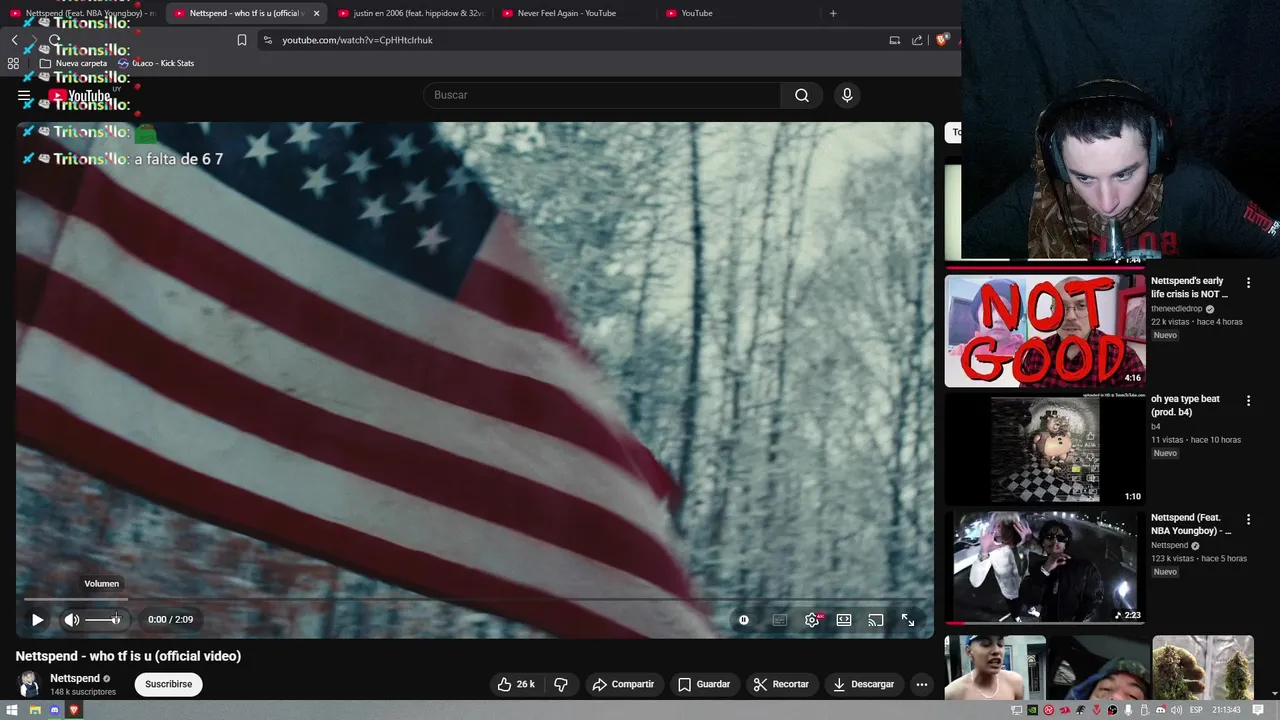Click the address bar URL
This screenshot has width=1280, height=720.
tap(357, 40)
